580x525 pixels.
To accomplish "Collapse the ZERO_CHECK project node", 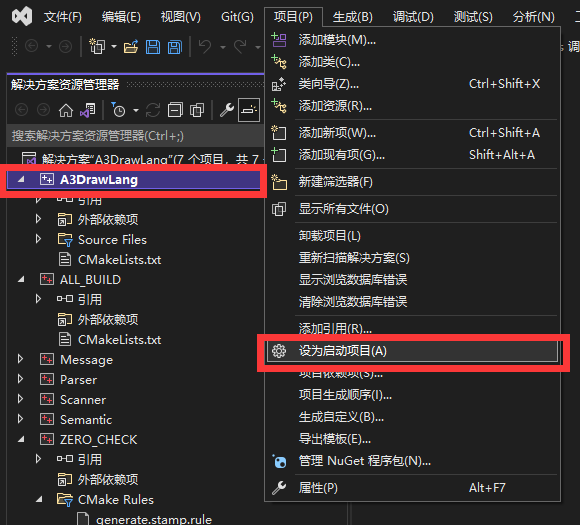I will 21,440.
